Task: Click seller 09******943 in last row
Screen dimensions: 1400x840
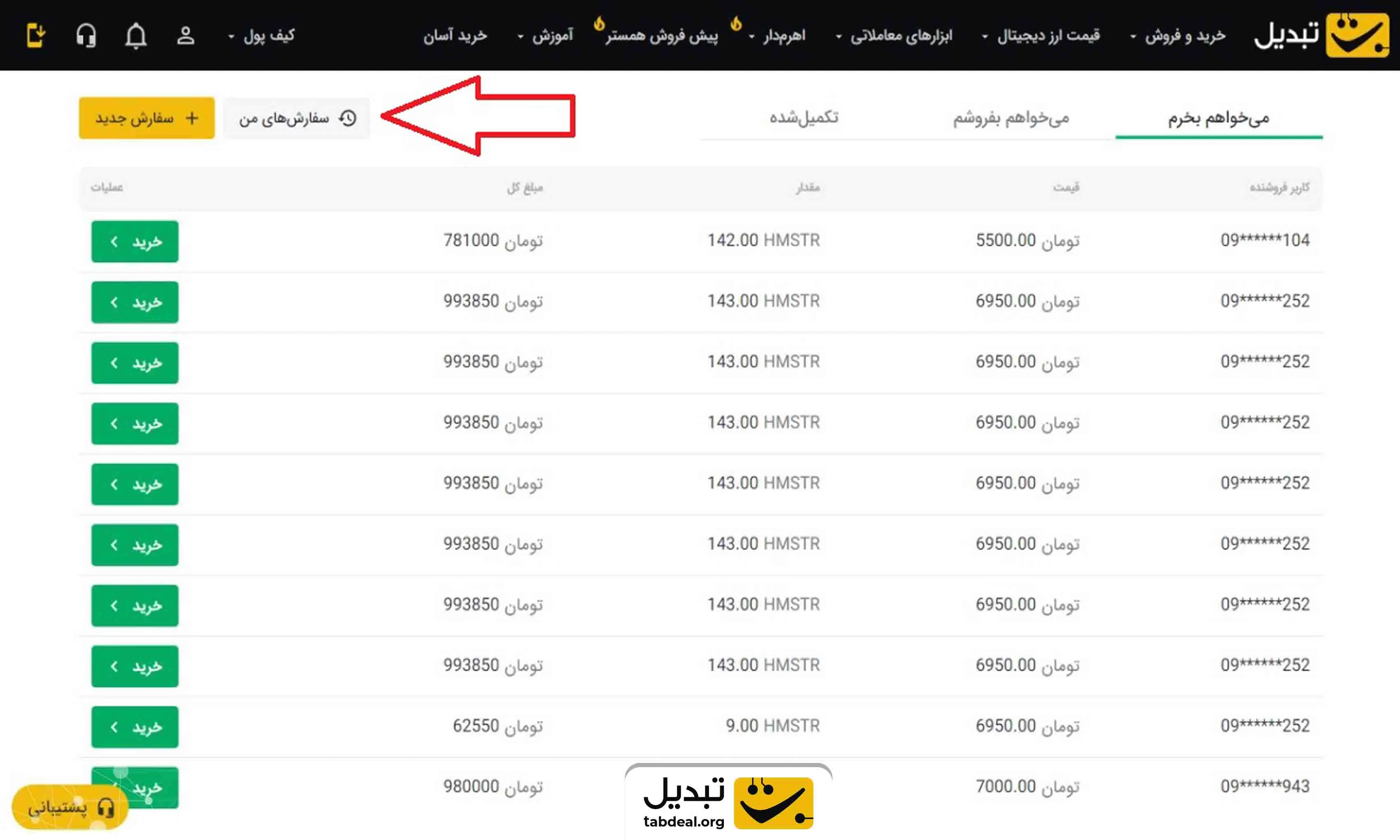Action: tap(1265, 786)
